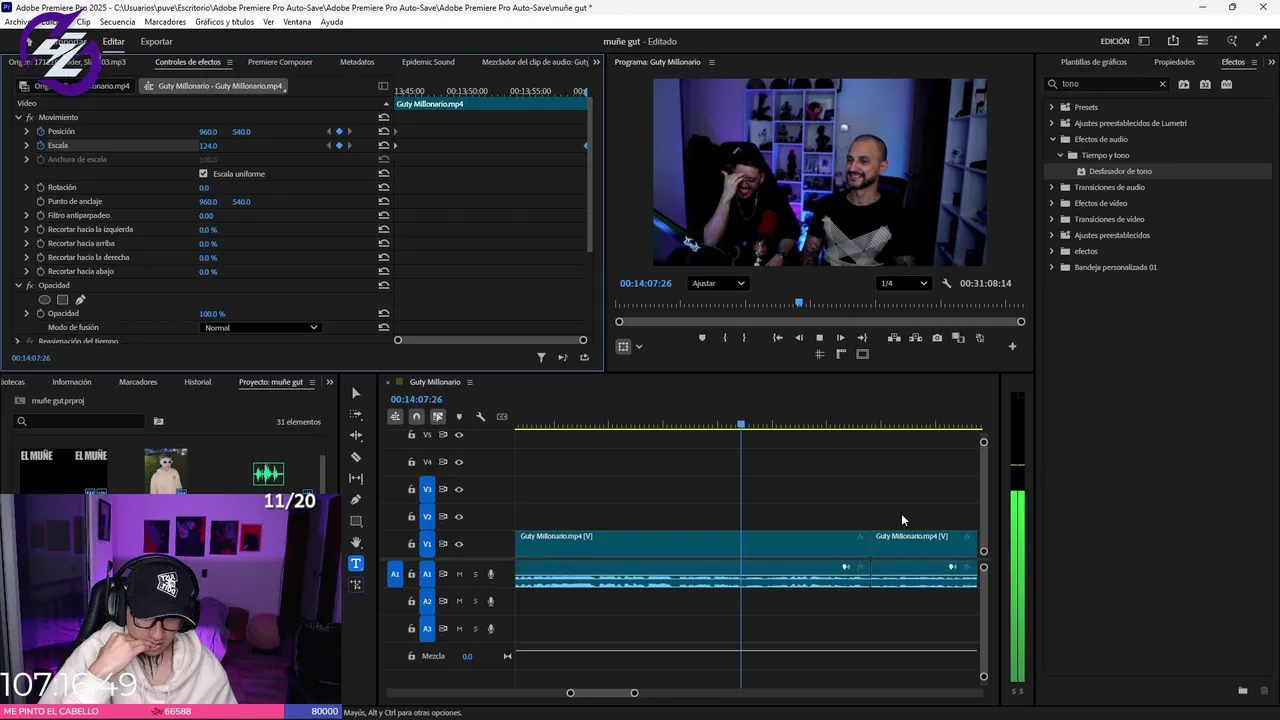Select the Rectangle tool in the tools panel

(x=356, y=521)
